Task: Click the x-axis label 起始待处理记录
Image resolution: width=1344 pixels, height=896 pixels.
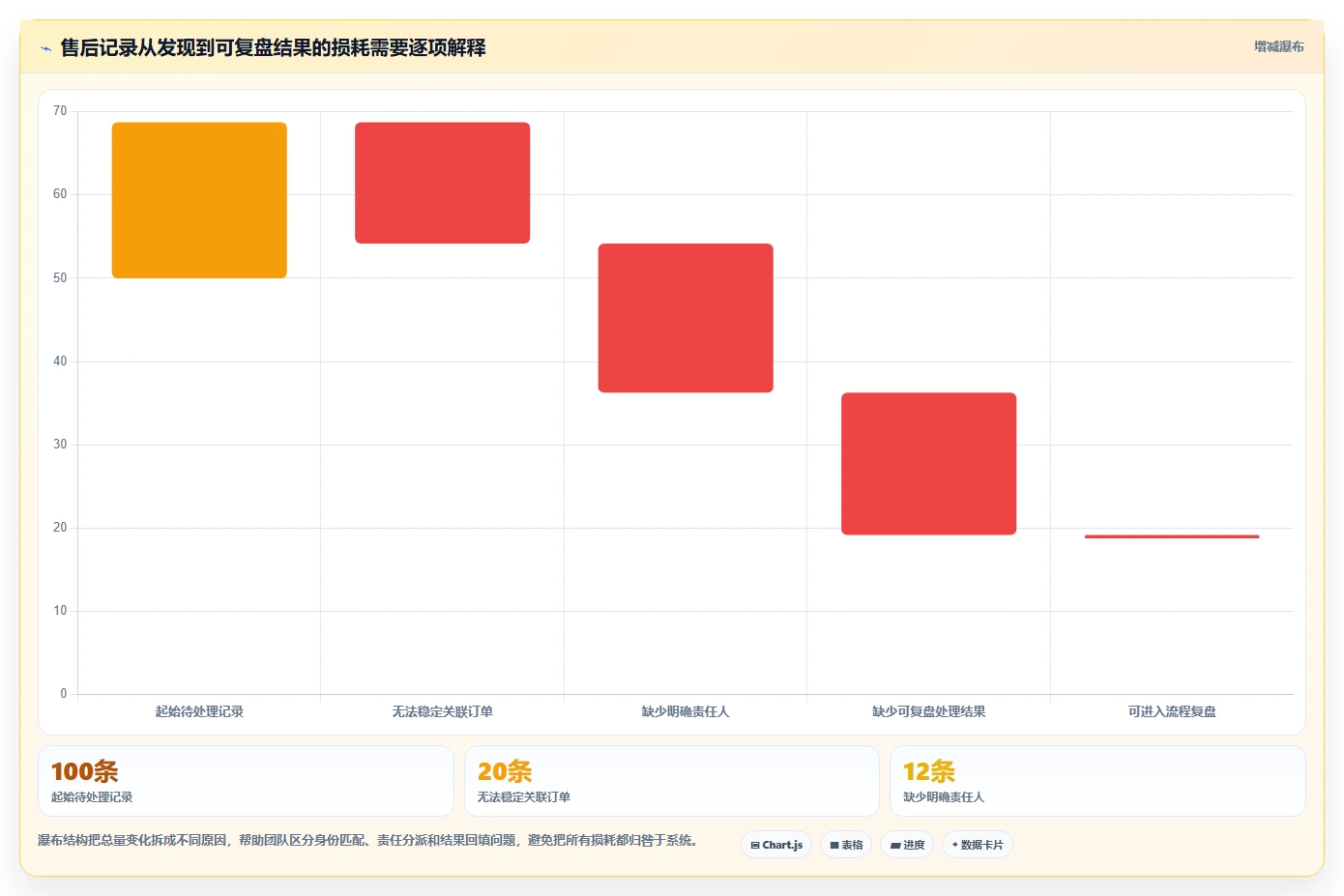Action: click(x=199, y=711)
